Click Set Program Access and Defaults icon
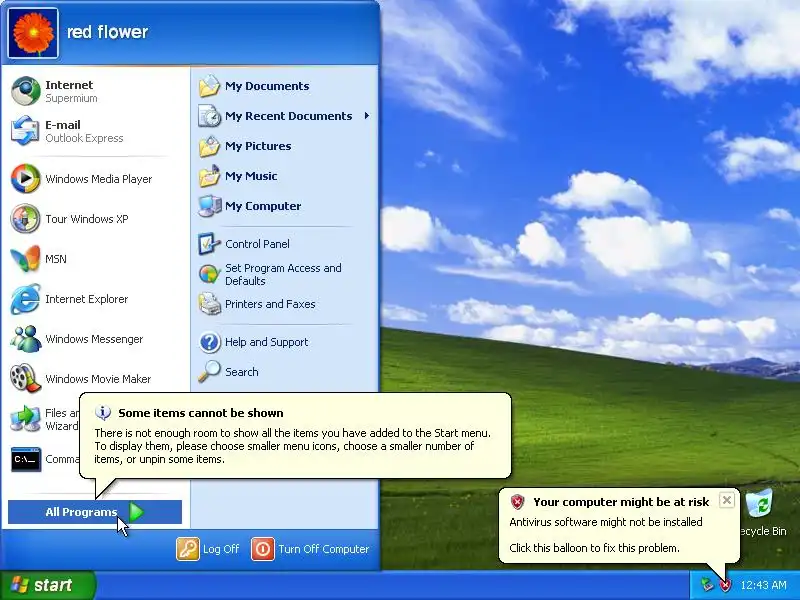Image resolution: width=800 pixels, height=600 pixels. tap(209, 274)
